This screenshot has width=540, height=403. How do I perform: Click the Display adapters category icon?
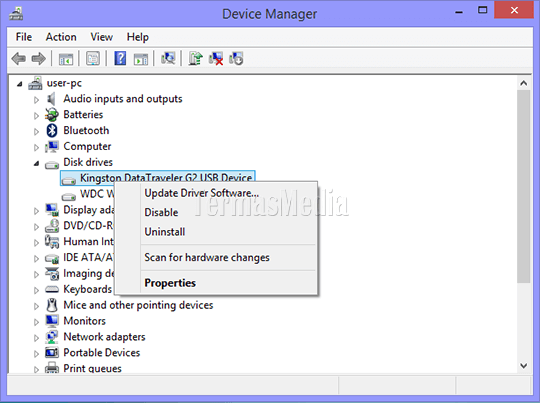[x=52, y=209]
